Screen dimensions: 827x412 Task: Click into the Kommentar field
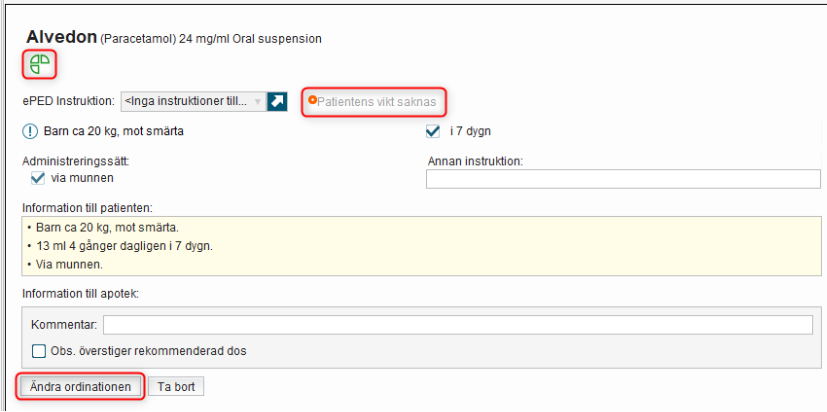coord(457,325)
